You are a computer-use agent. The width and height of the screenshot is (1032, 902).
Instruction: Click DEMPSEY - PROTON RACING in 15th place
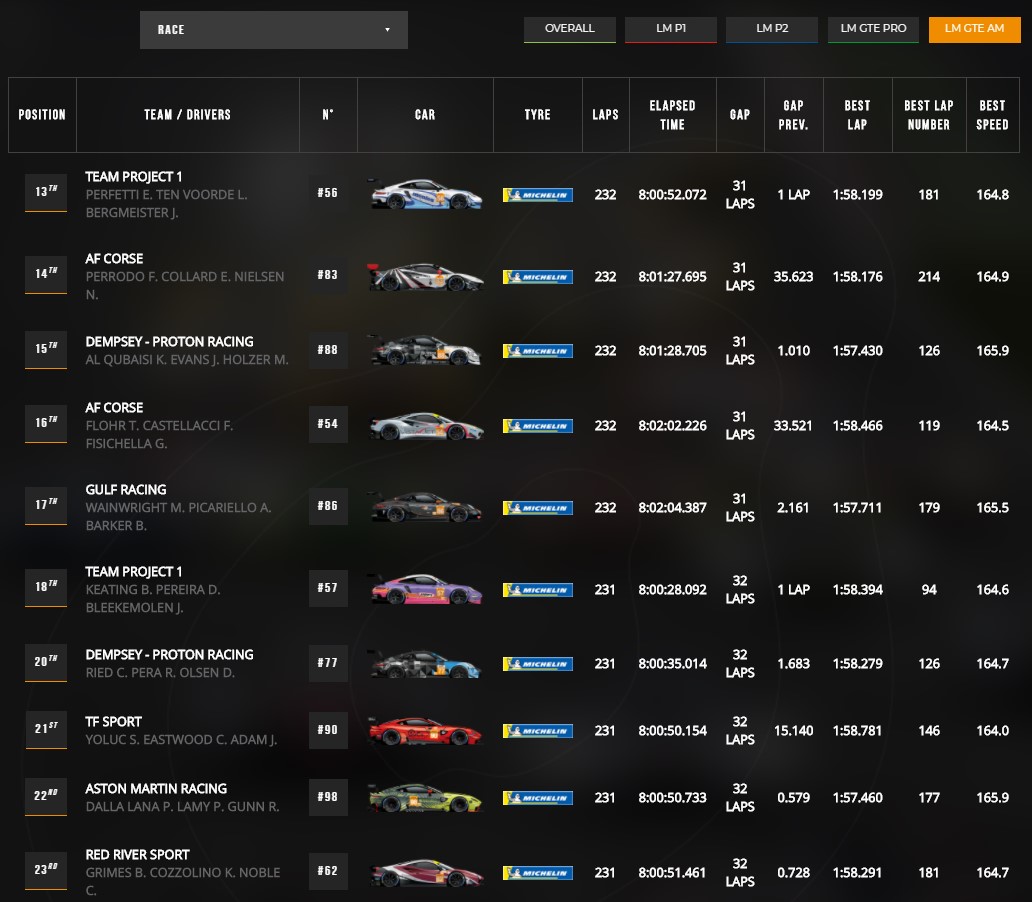169,342
